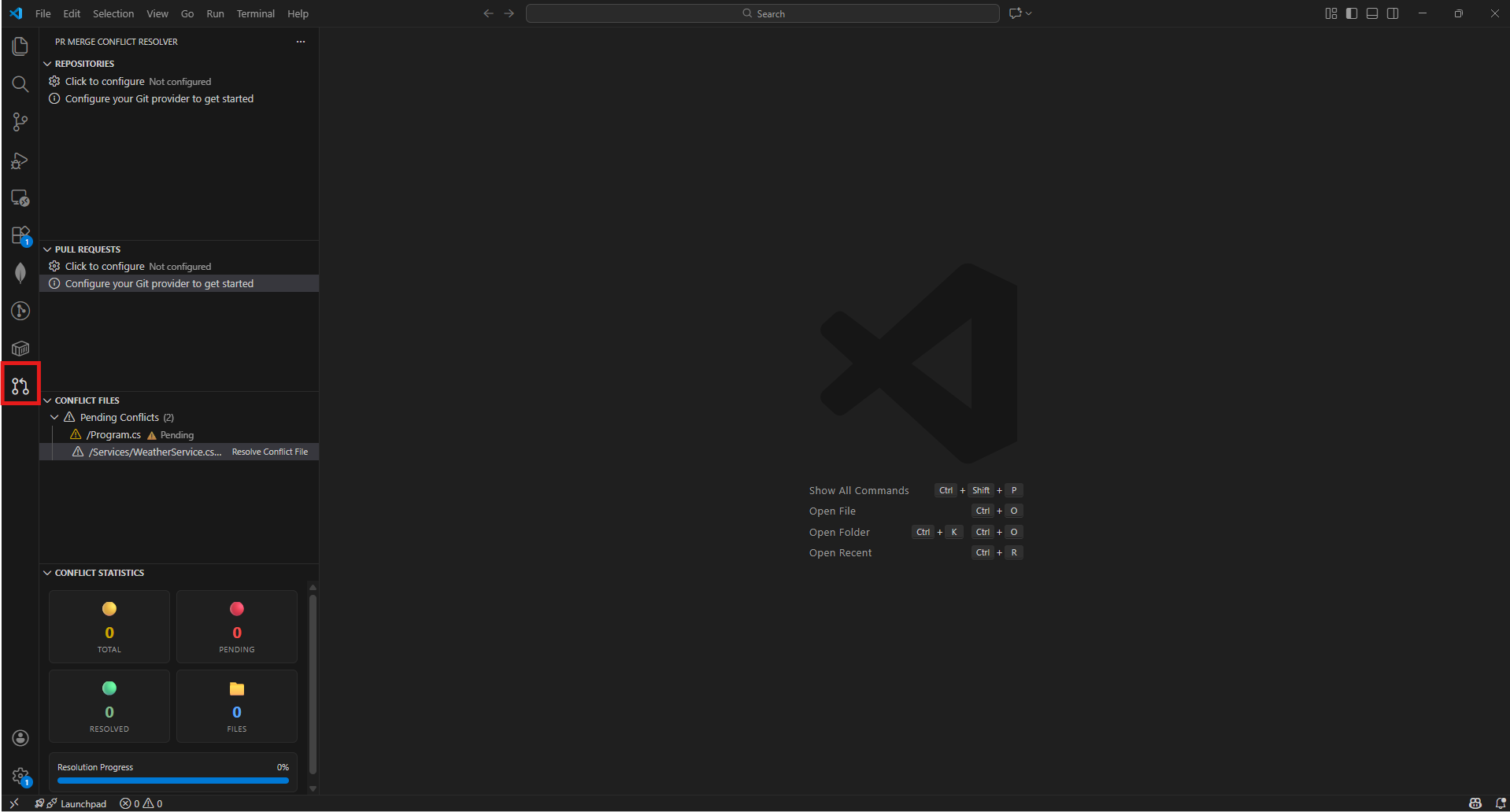Open the Terminal menu
Image resolution: width=1510 pixels, height=812 pixels.
pyautogui.click(x=255, y=13)
